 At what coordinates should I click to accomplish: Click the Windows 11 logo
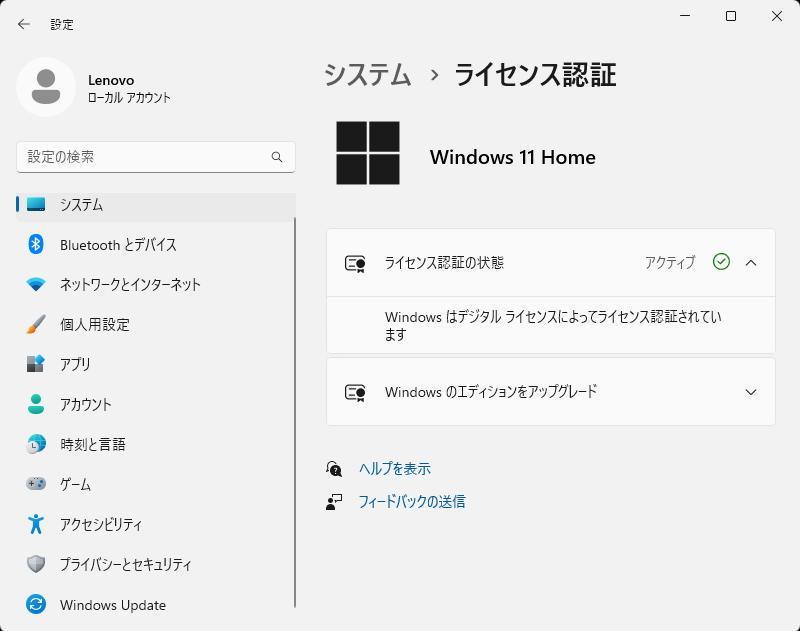coord(368,153)
